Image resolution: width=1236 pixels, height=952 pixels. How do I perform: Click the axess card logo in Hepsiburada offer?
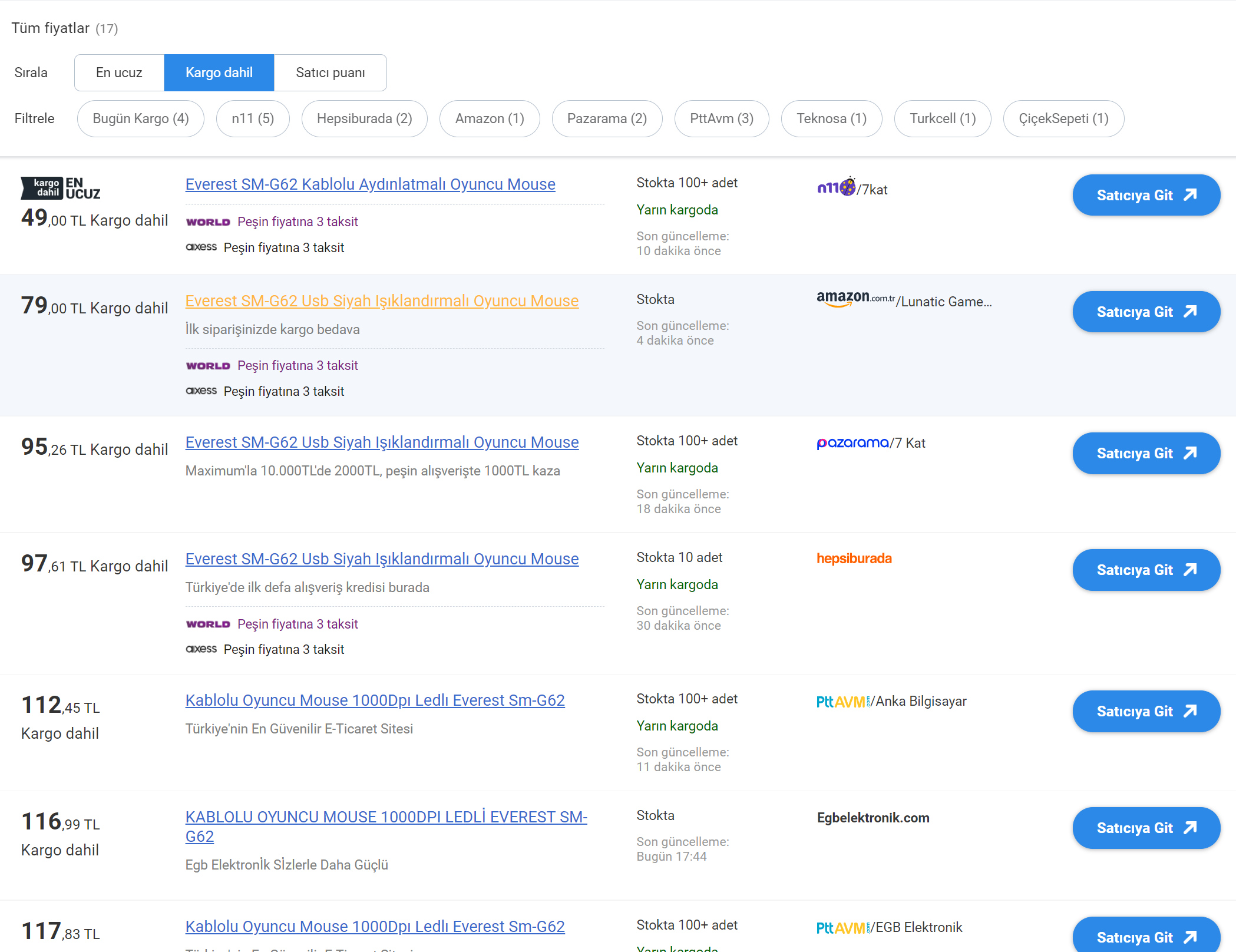pos(201,649)
